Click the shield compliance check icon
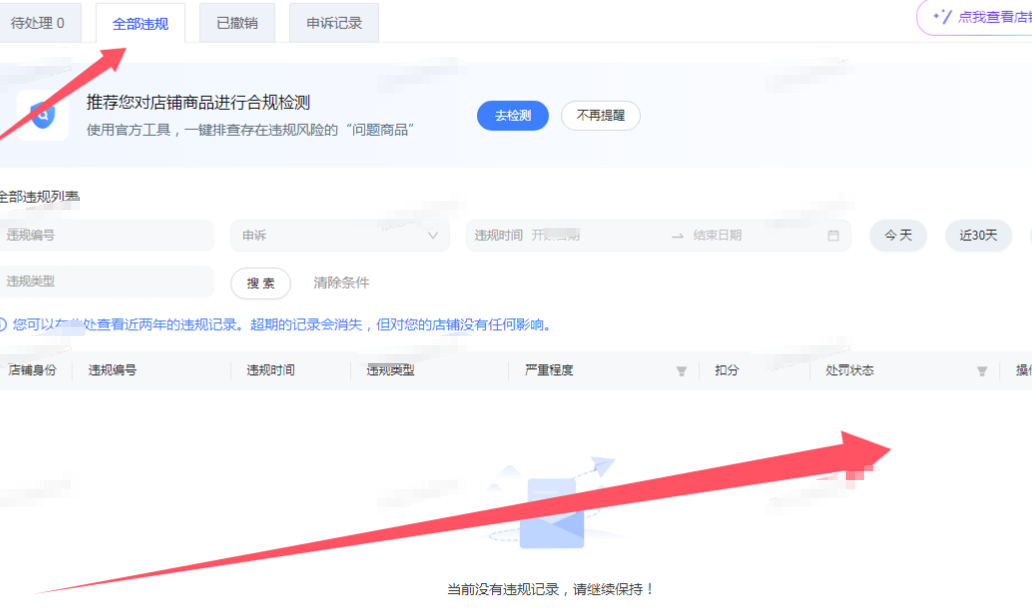Screen dimensions: 1032x610 [x=42, y=115]
